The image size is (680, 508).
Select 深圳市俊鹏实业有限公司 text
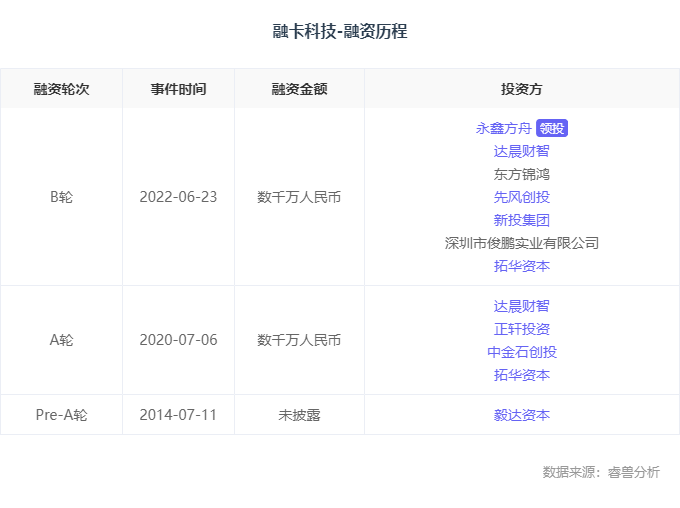click(522, 243)
